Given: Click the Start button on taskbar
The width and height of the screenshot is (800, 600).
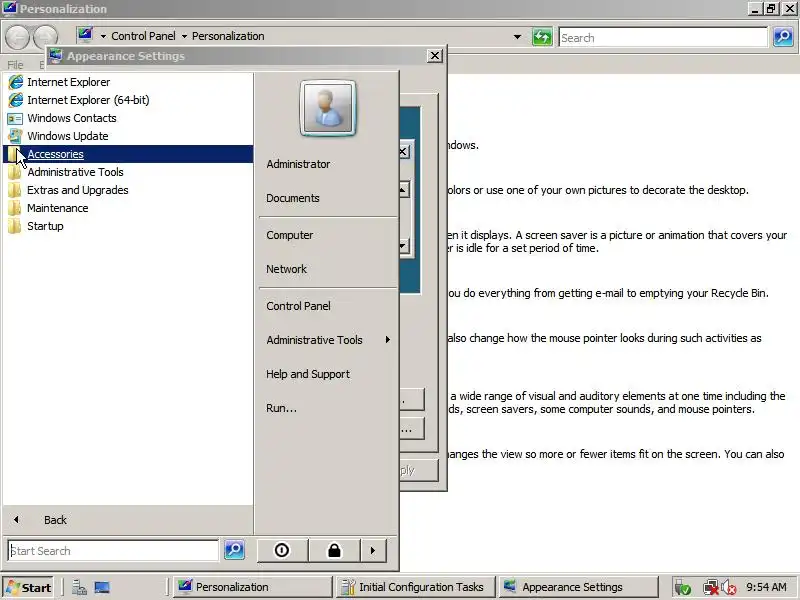Looking at the screenshot, I should (29, 587).
